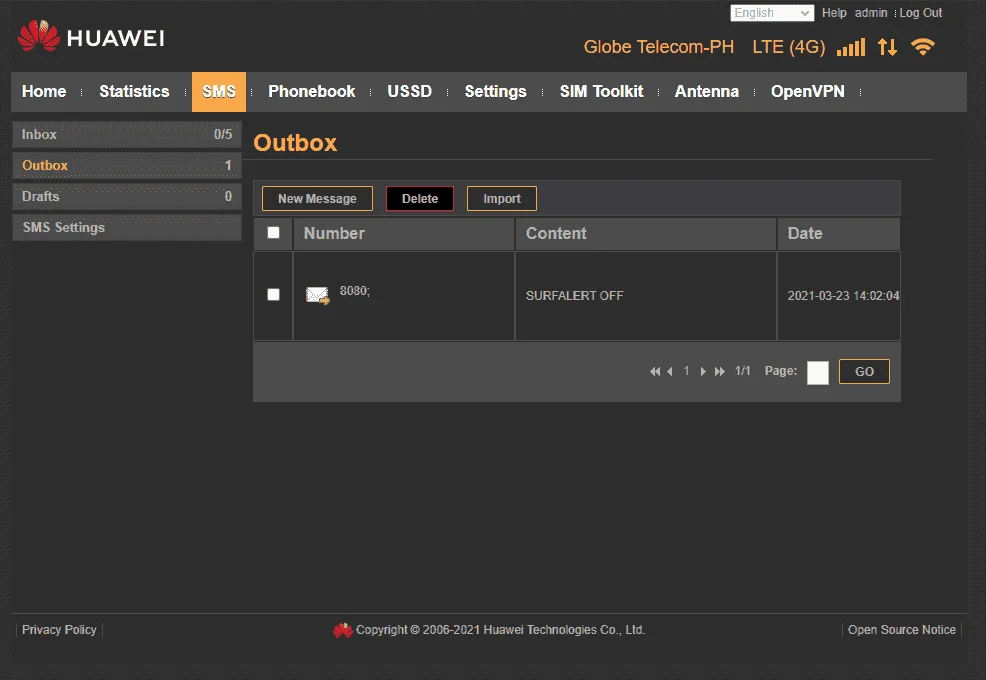Click the Huawei logo in the header
Screen dimensions: 986x680
(x=91, y=37)
